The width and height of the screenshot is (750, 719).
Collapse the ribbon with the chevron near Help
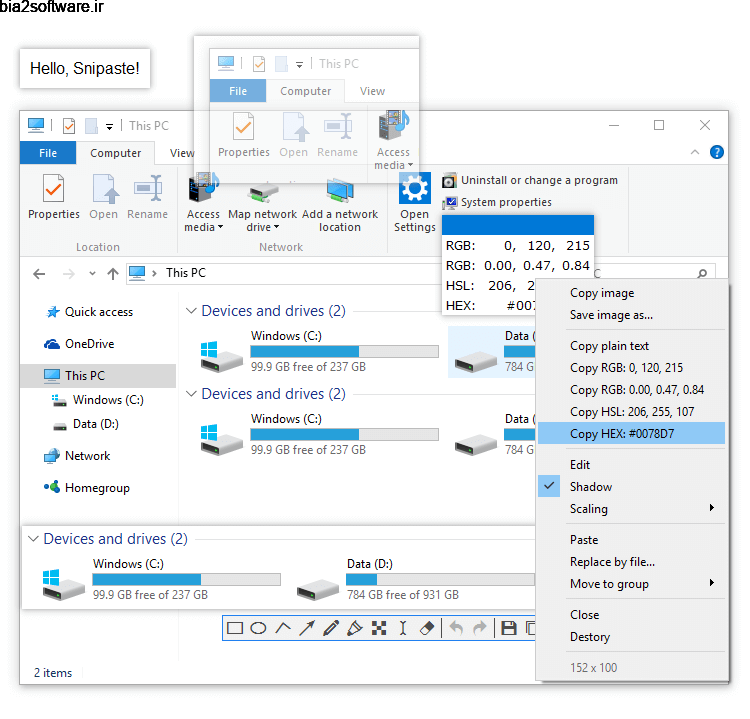pyautogui.click(x=695, y=152)
